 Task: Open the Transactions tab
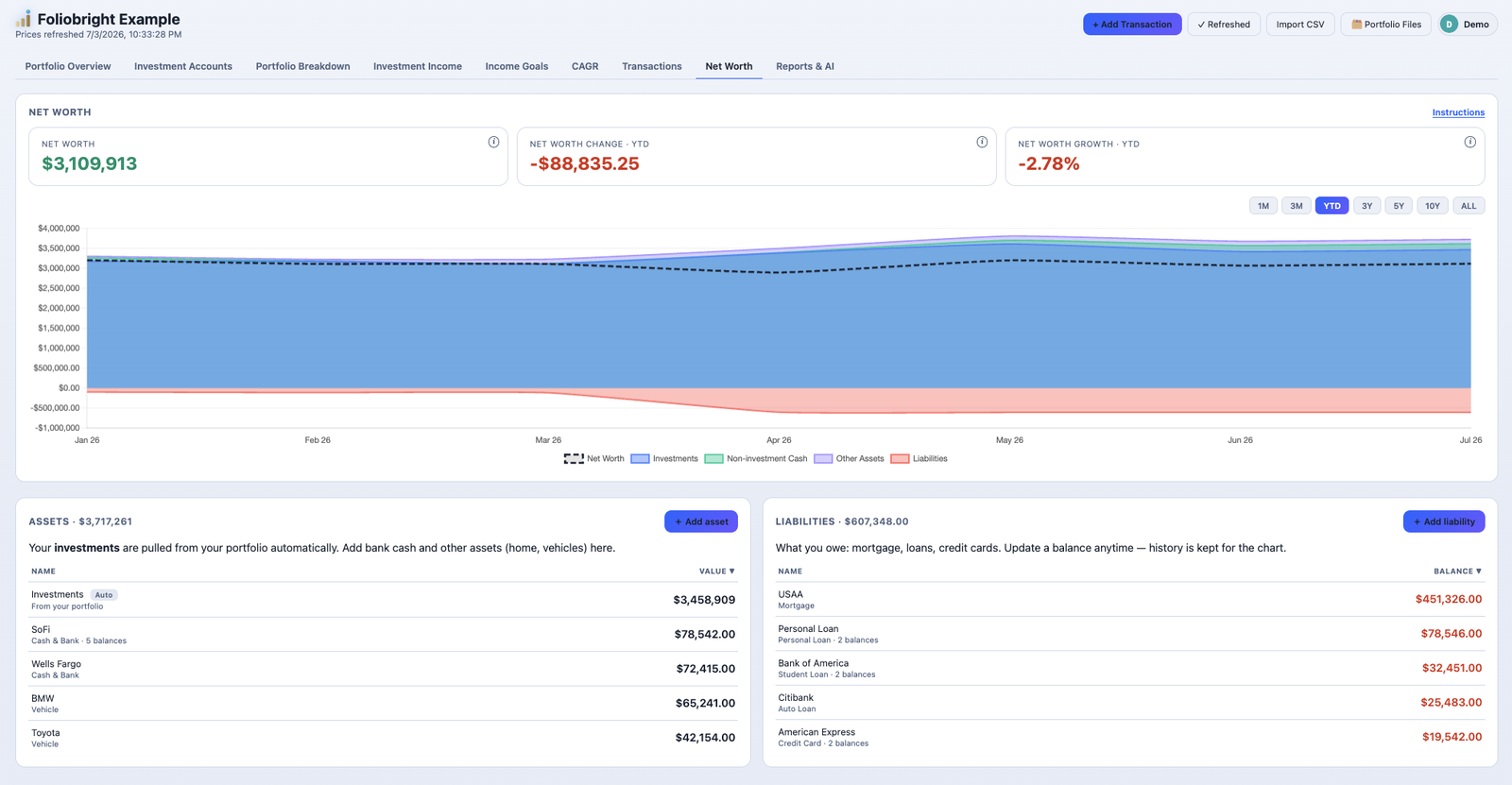[652, 66]
